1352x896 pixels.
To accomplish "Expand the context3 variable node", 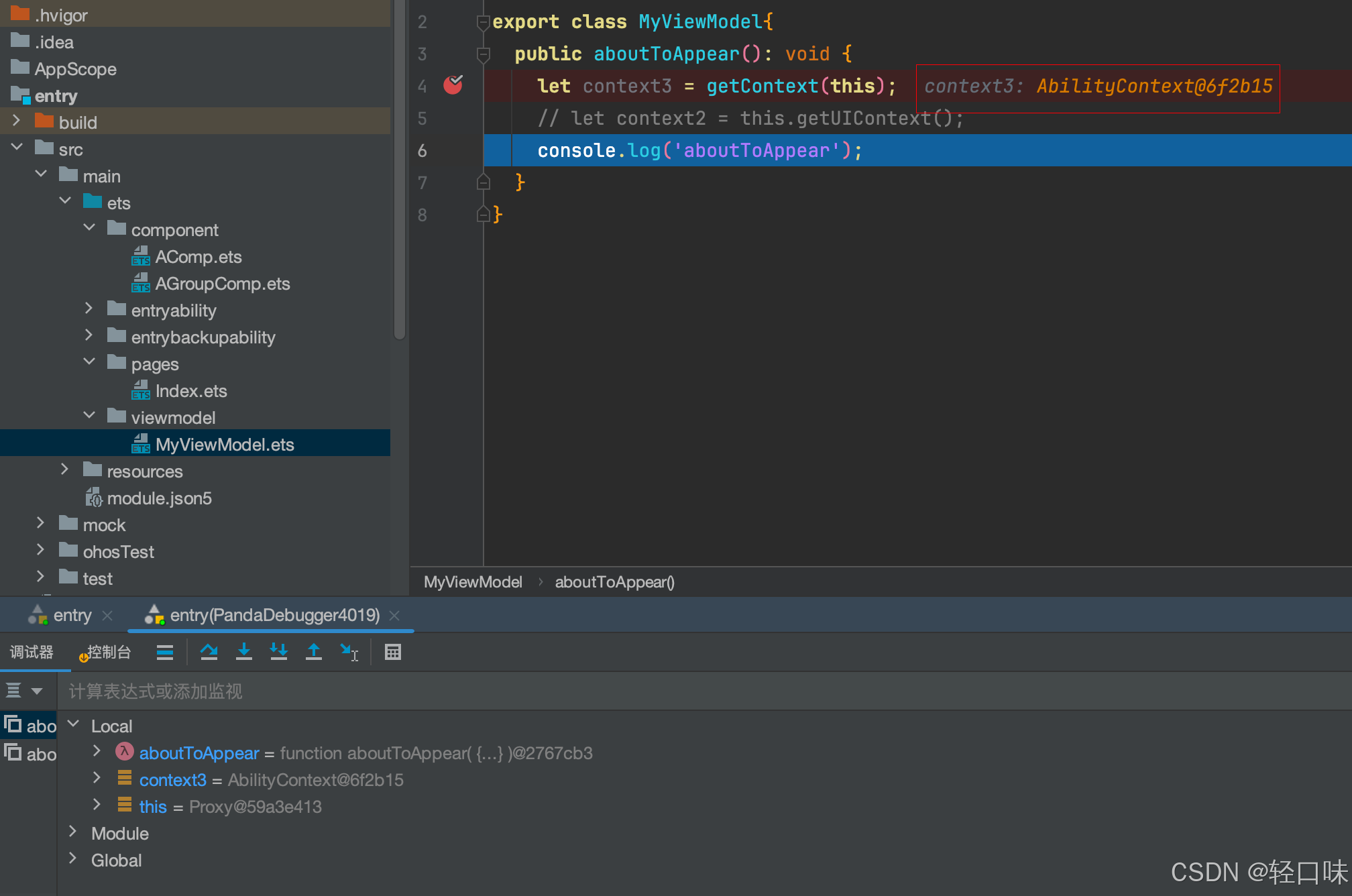I will tap(97, 779).
